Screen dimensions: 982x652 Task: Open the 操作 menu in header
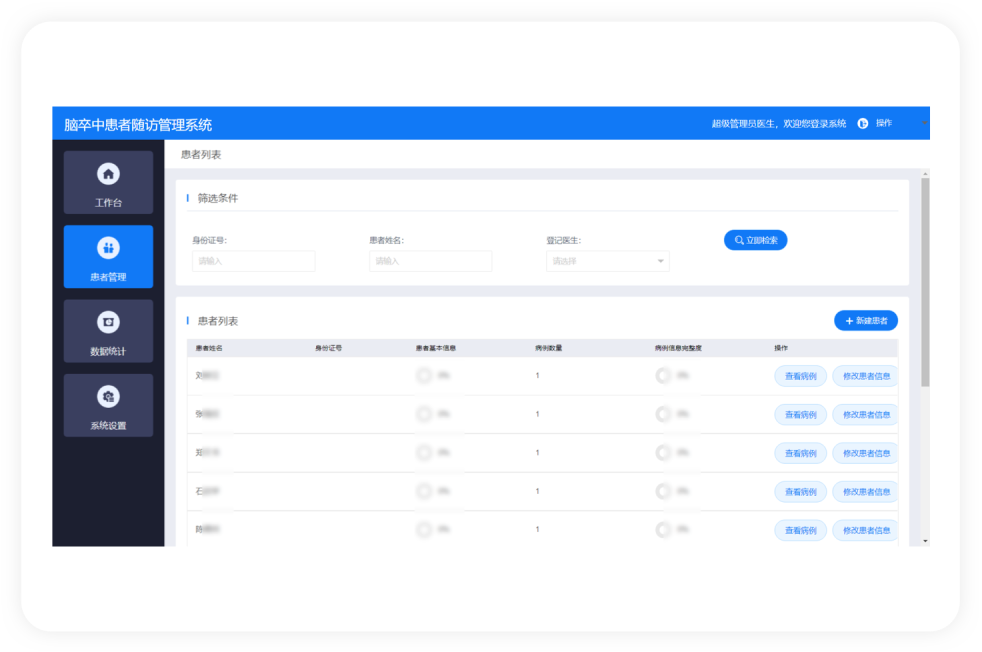(x=884, y=123)
